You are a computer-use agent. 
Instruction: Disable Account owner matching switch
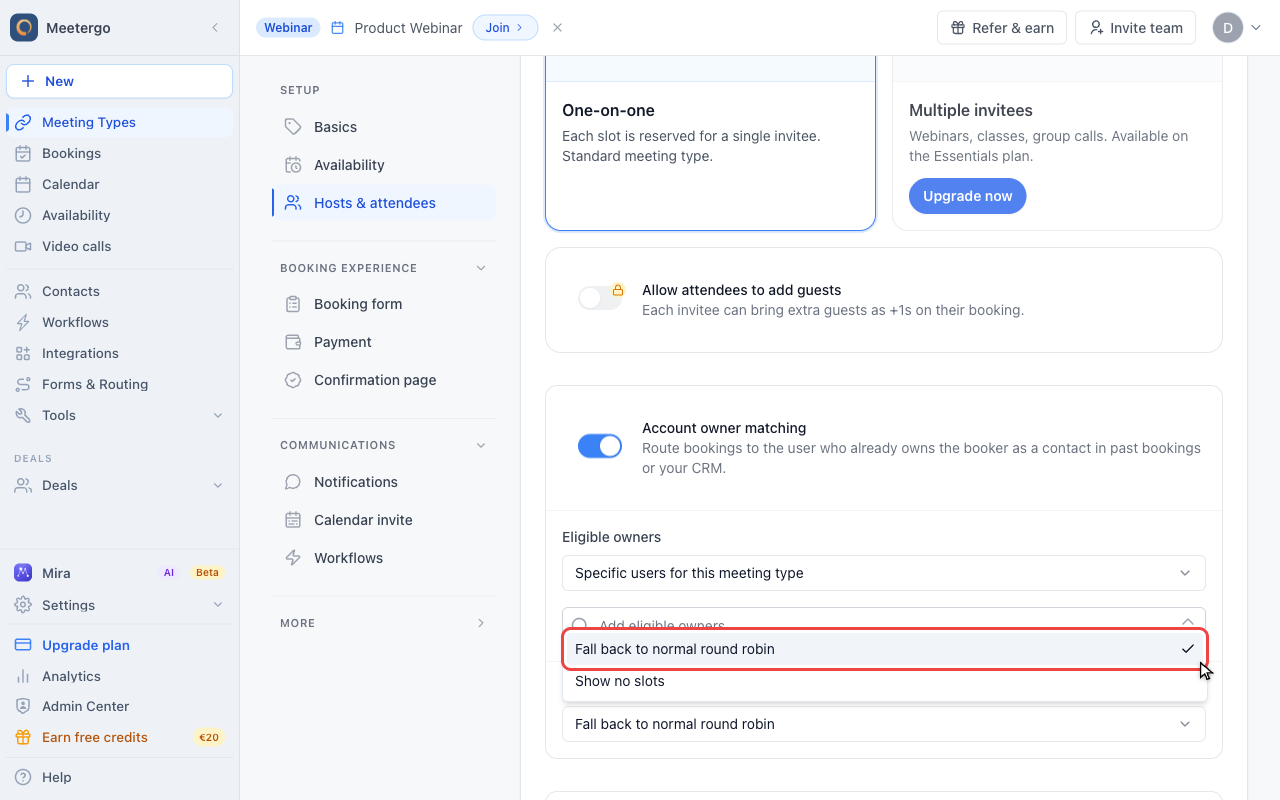[x=600, y=446]
